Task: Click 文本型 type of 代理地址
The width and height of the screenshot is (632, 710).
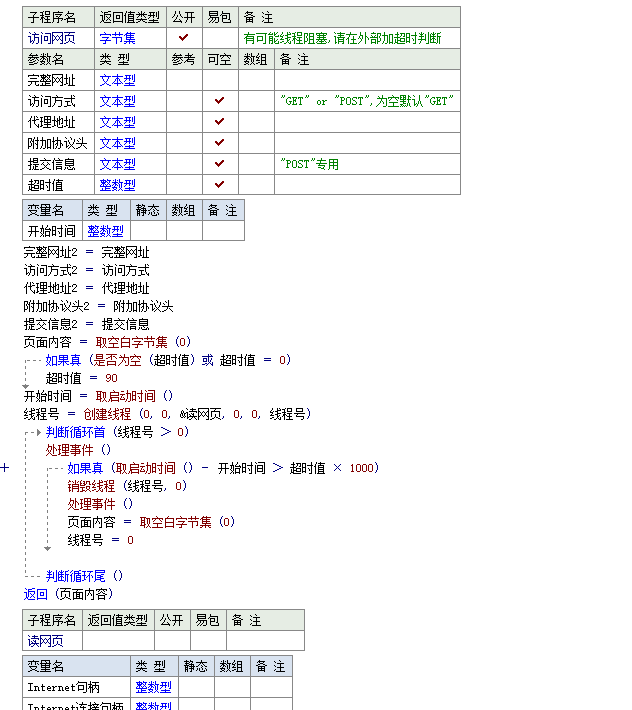Action: tap(117, 122)
